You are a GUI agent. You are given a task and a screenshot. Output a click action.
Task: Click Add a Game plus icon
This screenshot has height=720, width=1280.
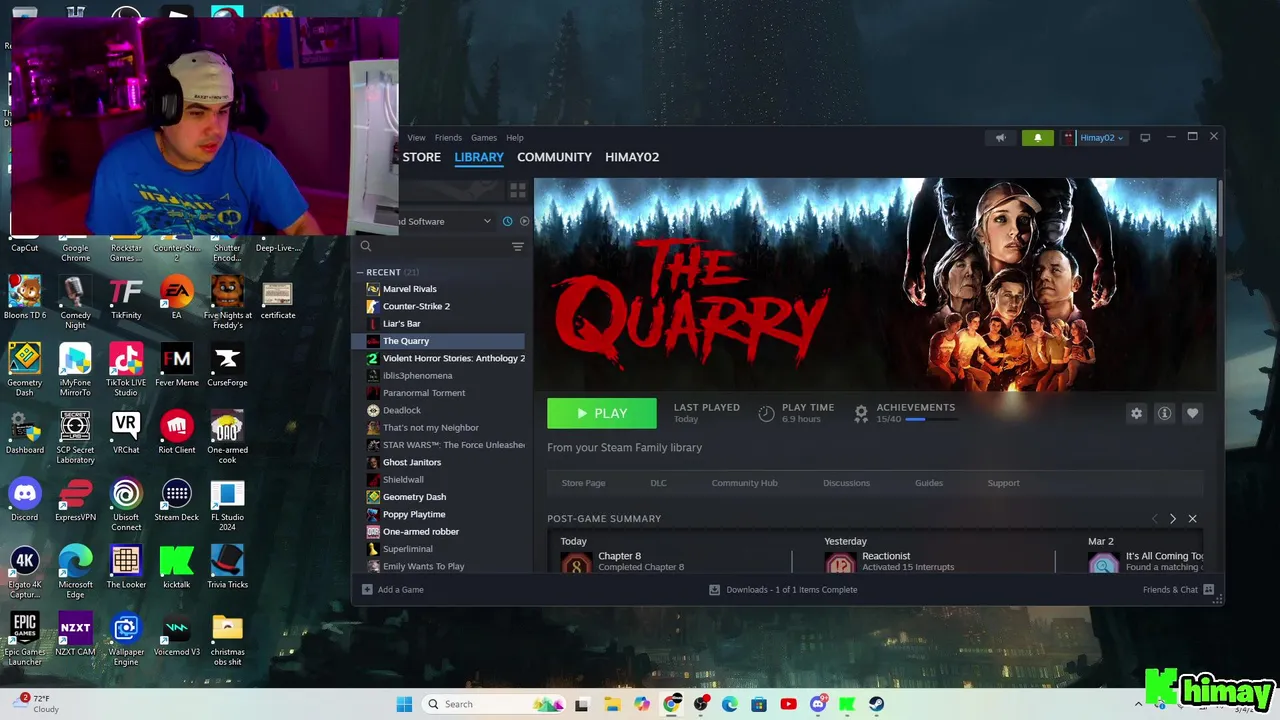pyautogui.click(x=367, y=590)
